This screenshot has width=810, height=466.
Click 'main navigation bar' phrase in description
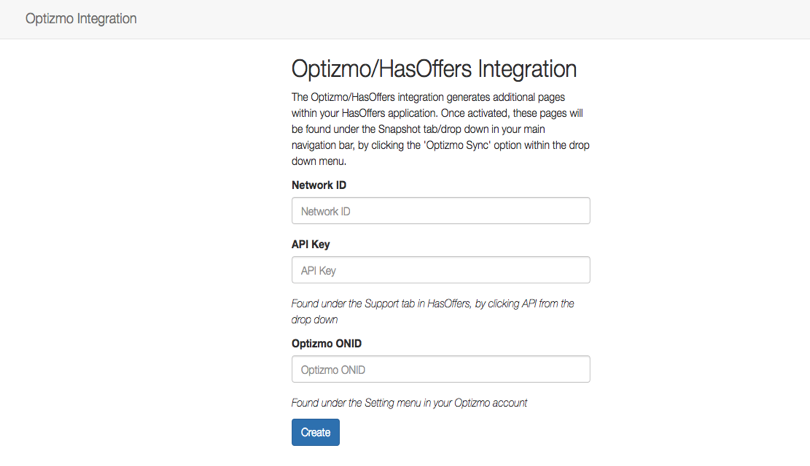coord(418,137)
